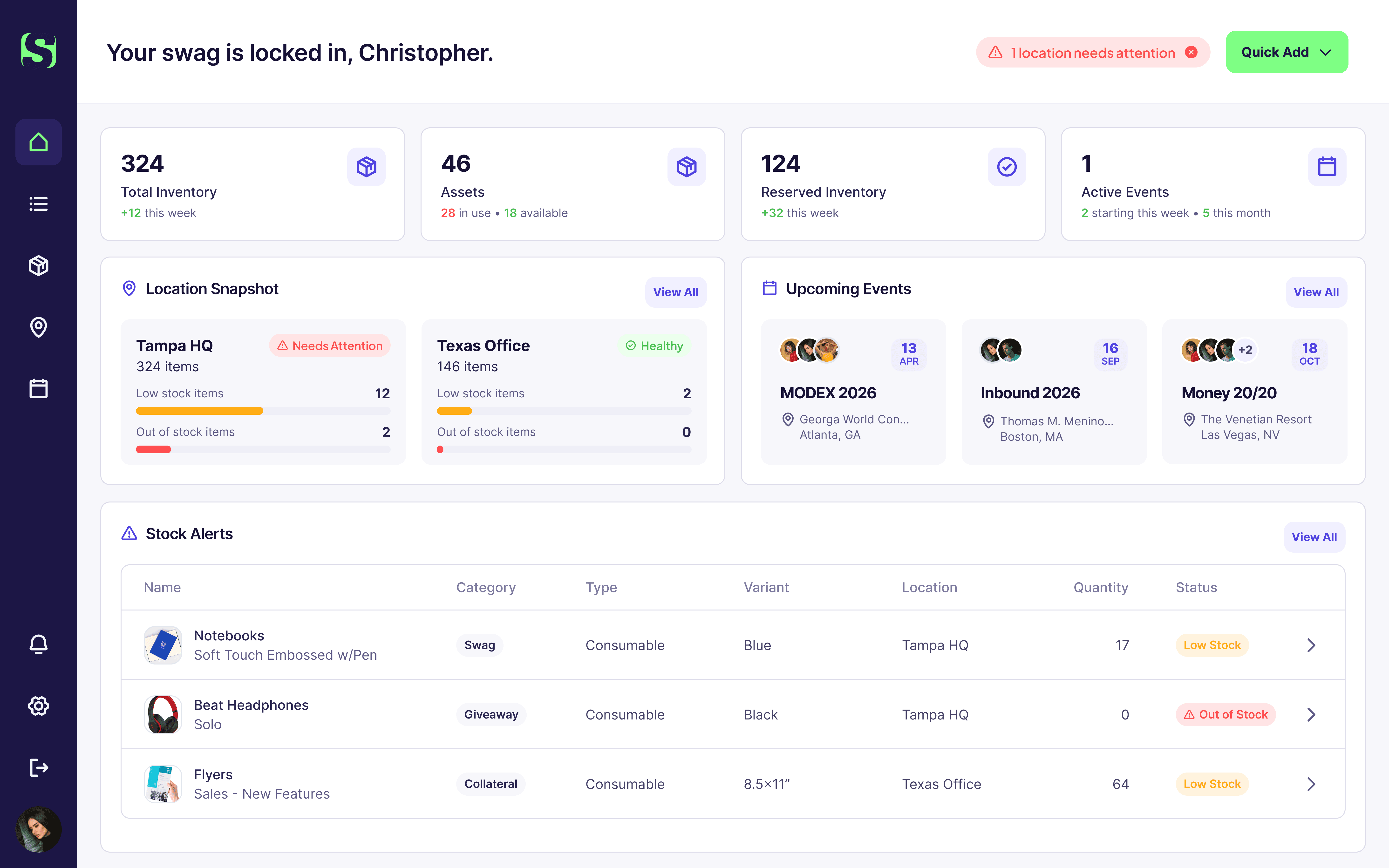This screenshot has height=868, width=1389.
Task: Dismiss the location needs attention alert
Action: tap(1192, 52)
